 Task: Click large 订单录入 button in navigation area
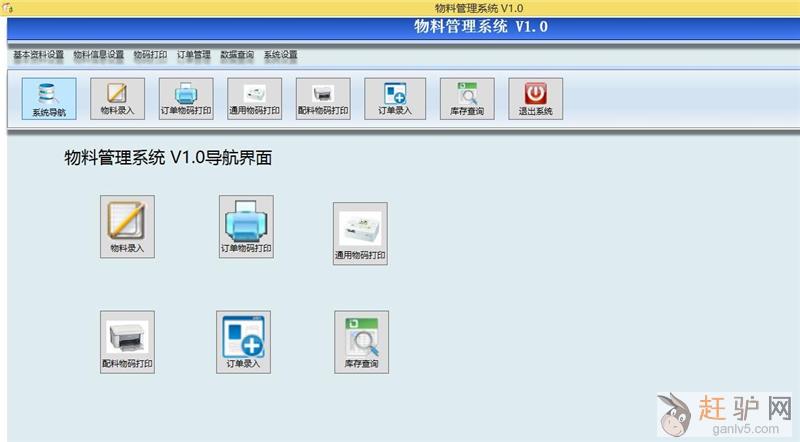tap(243, 342)
